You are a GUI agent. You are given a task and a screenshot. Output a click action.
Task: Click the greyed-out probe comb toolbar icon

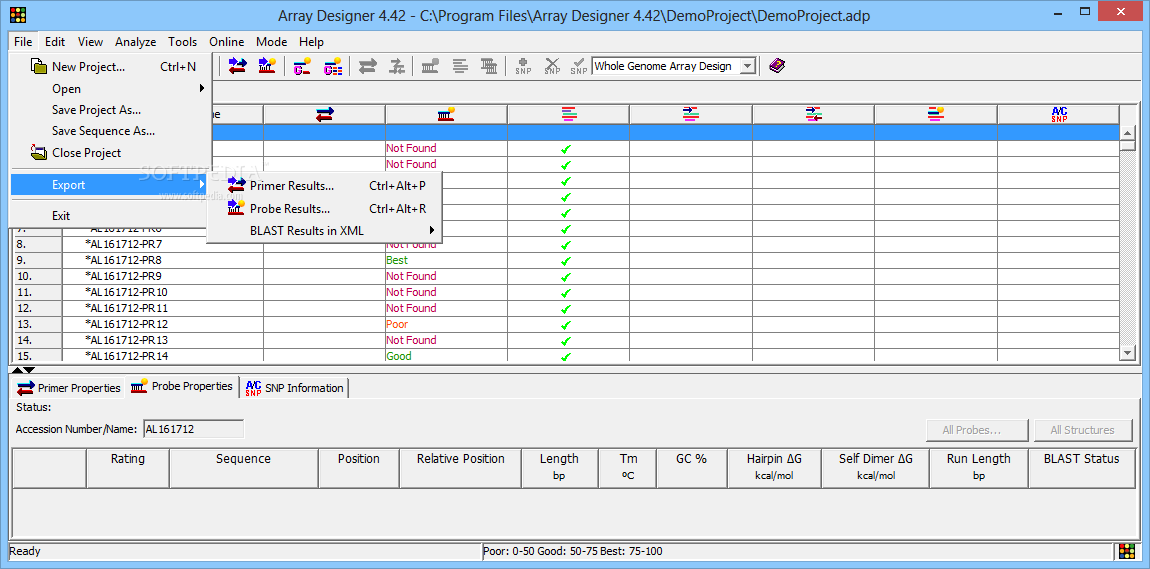click(x=431, y=66)
